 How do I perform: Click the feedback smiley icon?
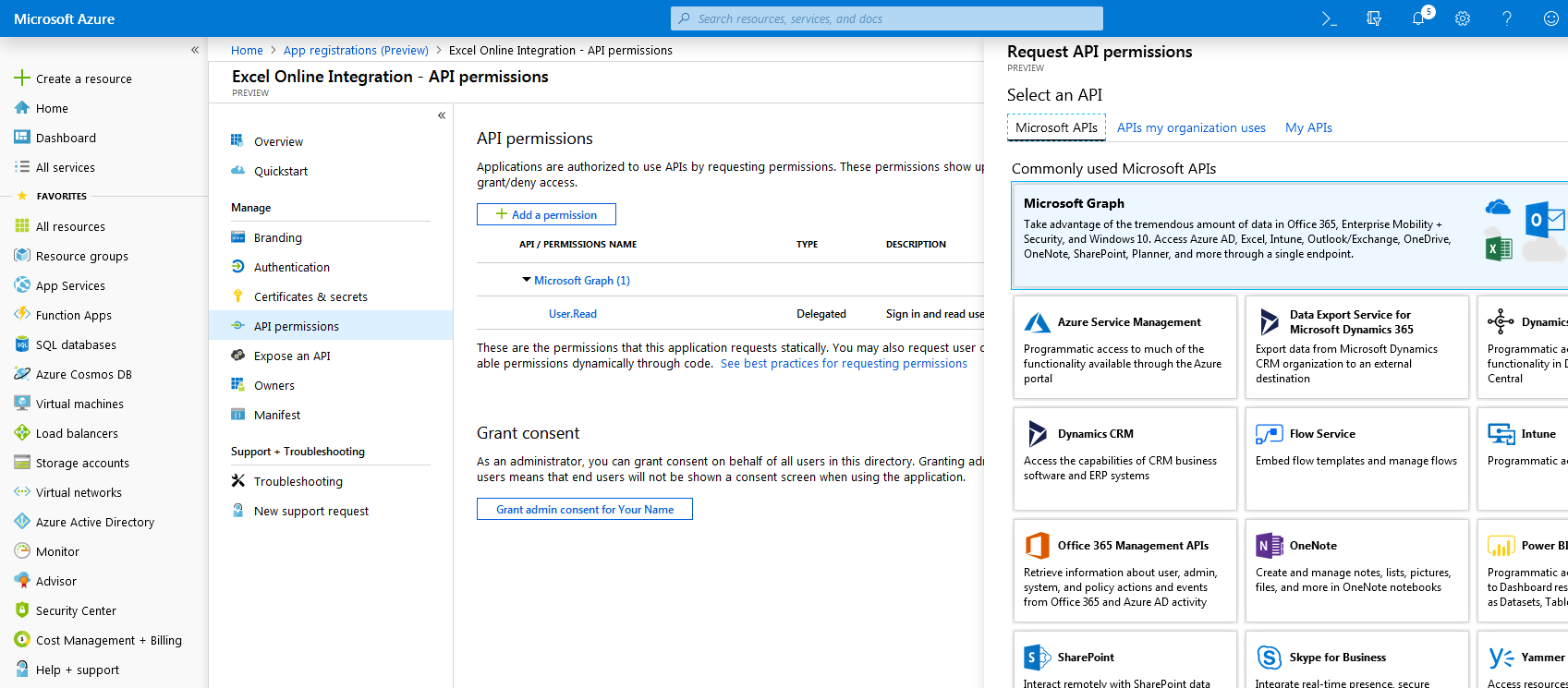tap(1550, 18)
